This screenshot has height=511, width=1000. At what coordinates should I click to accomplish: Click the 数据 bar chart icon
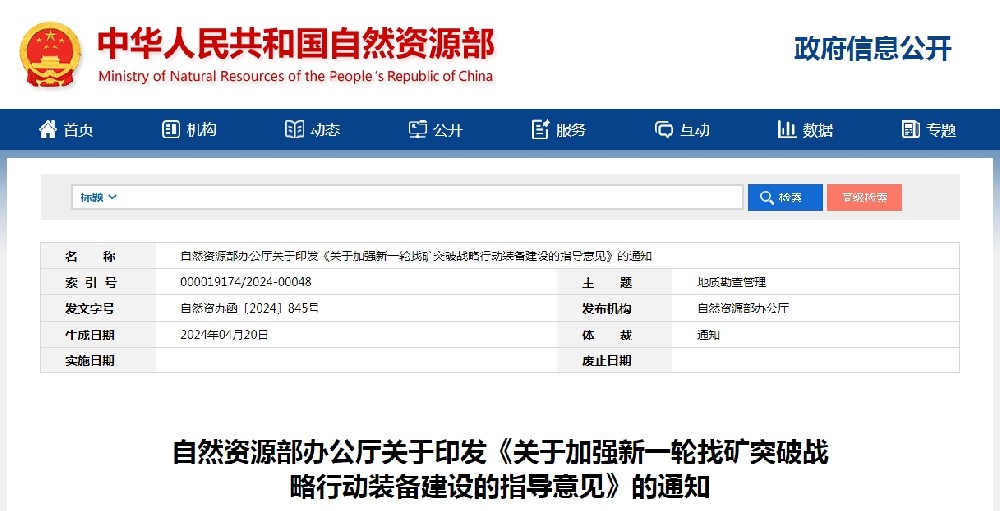click(x=787, y=130)
